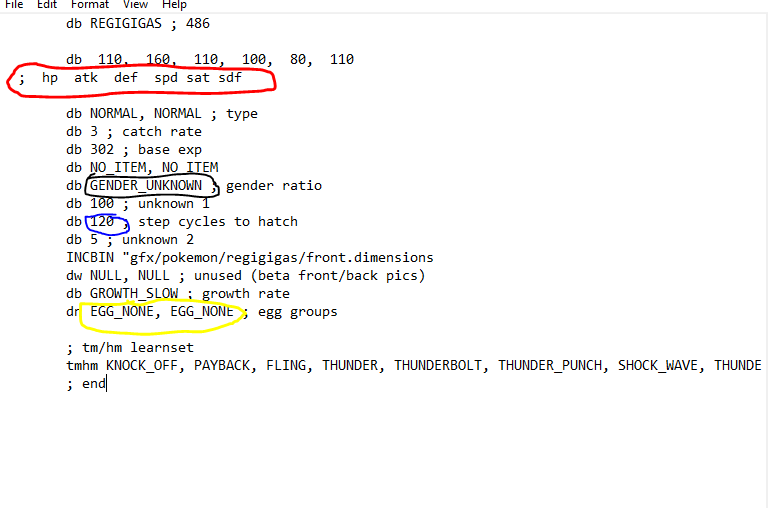
Task: Open the File menu
Action: click(14, 4)
